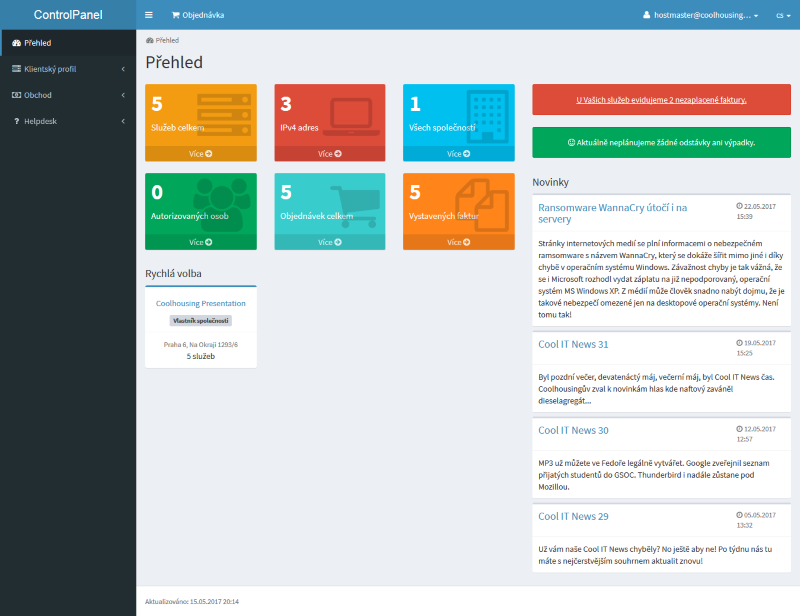Click the server icon on Služeb celkem tile

point(223,115)
